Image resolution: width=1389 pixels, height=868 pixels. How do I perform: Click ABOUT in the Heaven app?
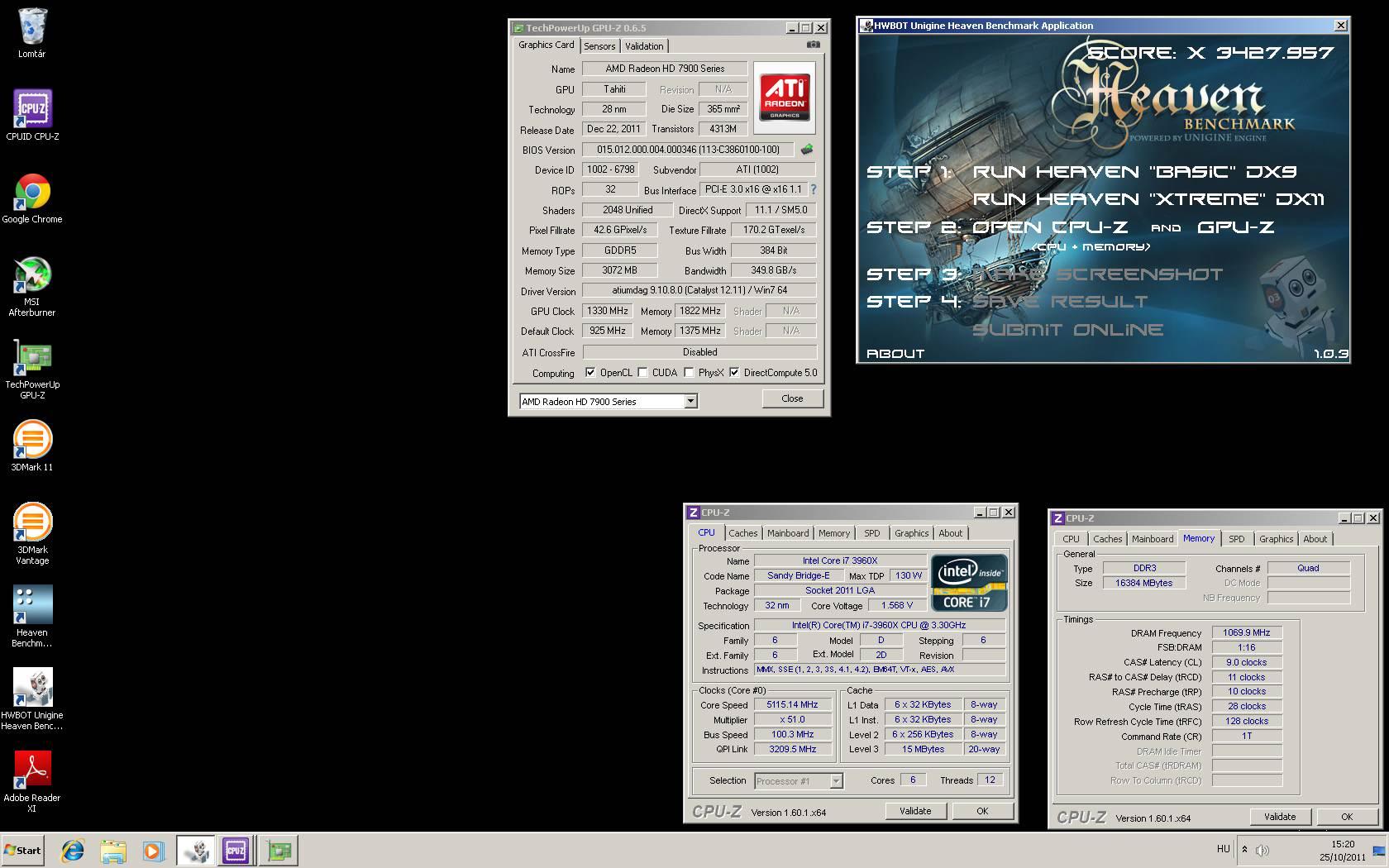pyautogui.click(x=895, y=354)
